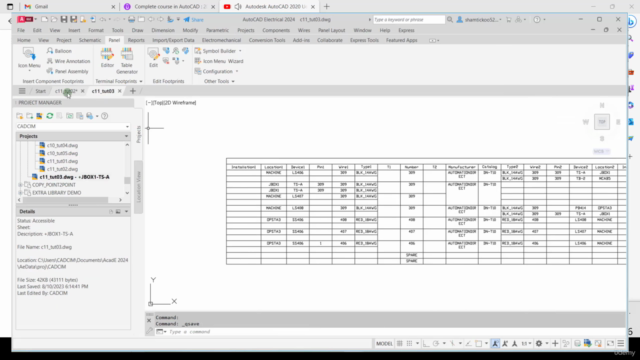
Task: Click the Plot printer icon
Action: [x=131, y=19]
